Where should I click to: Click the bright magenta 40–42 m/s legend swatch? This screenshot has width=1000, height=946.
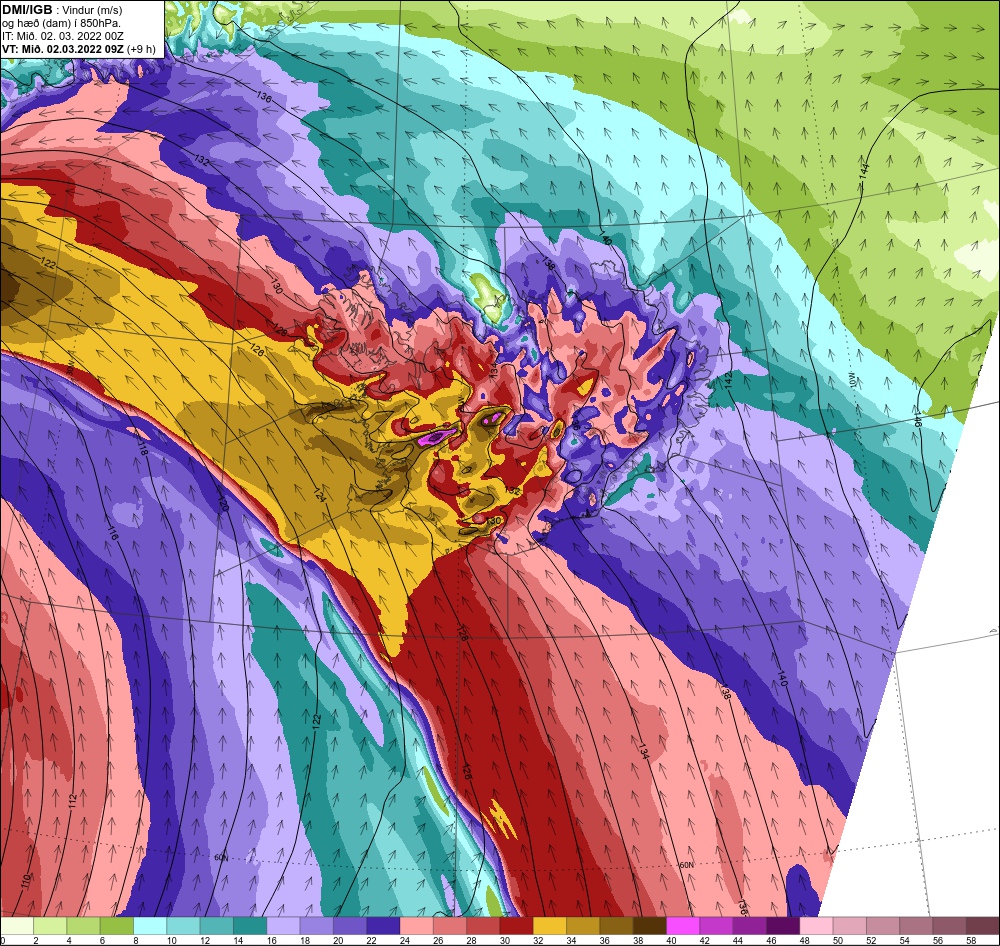[x=683, y=926]
